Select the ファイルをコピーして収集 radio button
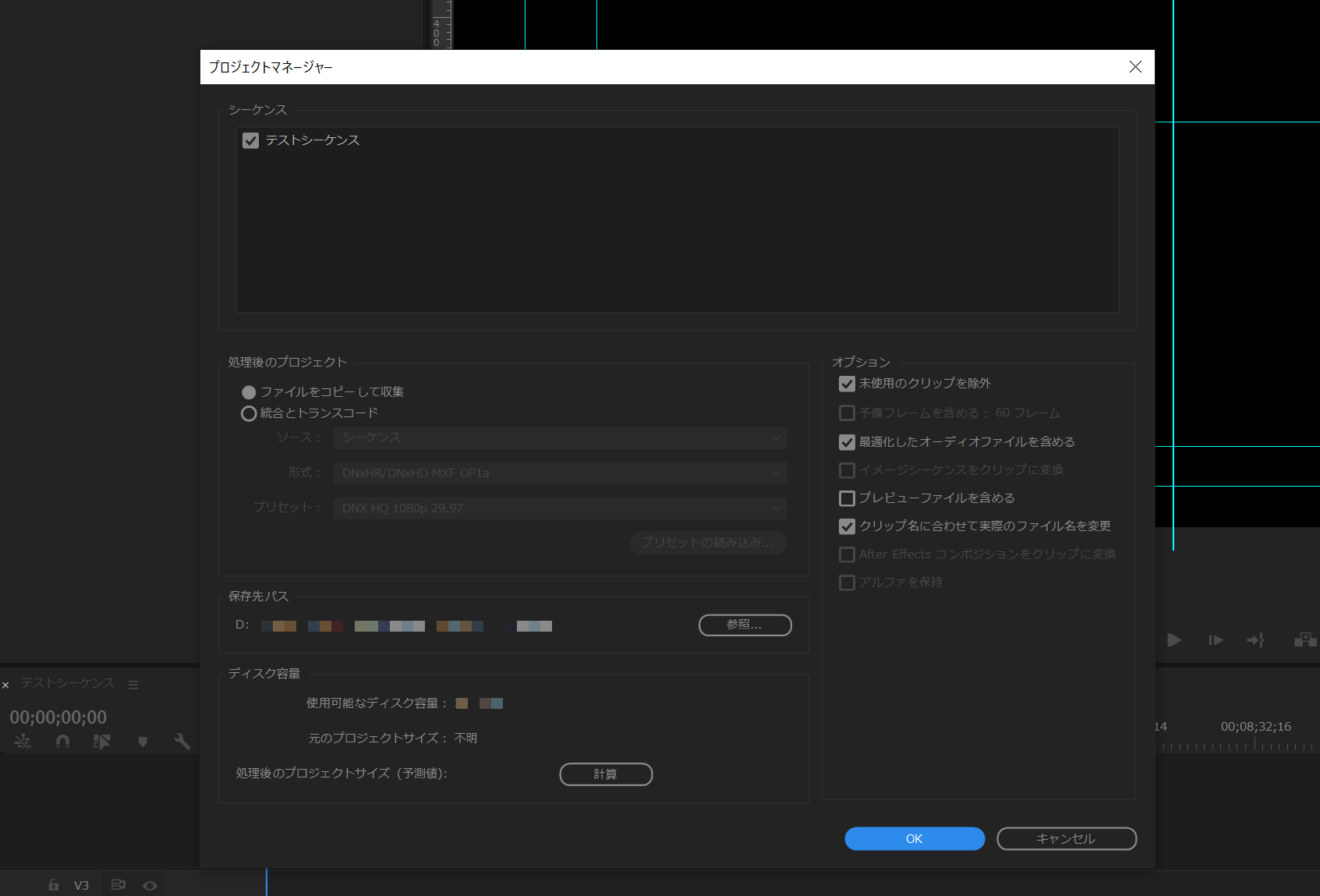The height and width of the screenshot is (896, 1320). click(x=249, y=391)
